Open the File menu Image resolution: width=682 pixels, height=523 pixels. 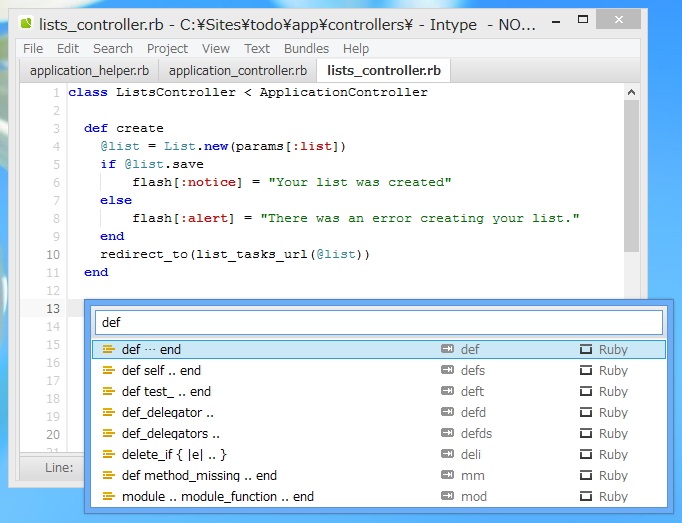(x=33, y=48)
